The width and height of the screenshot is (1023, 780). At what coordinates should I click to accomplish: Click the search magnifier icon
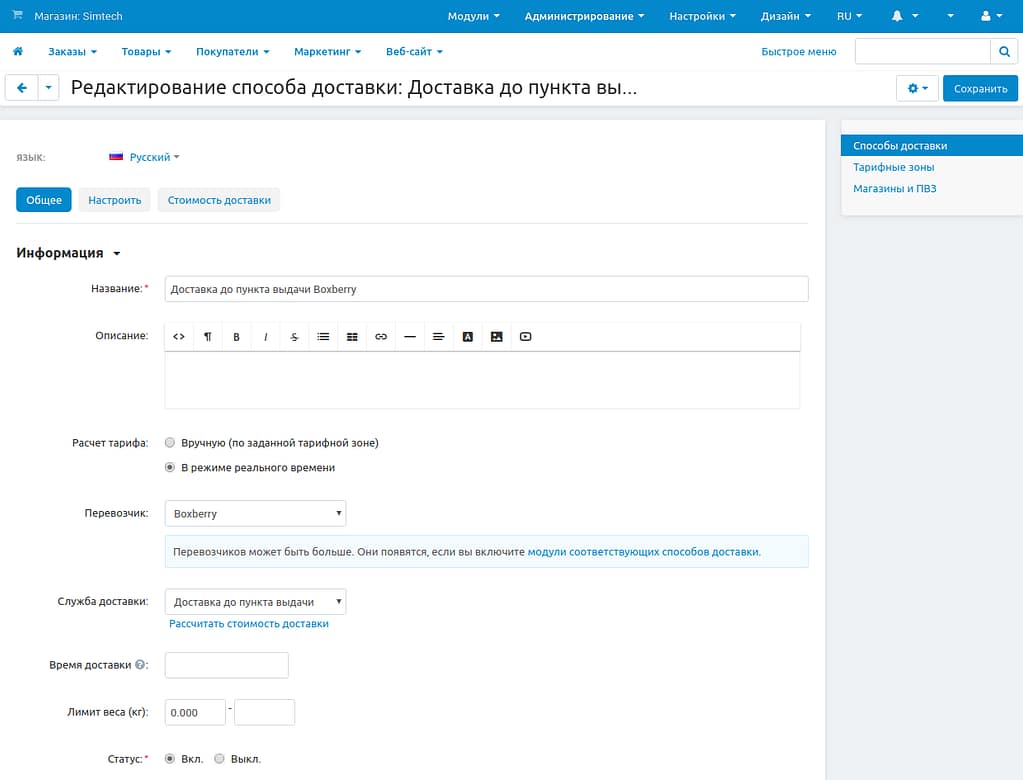(1004, 51)
